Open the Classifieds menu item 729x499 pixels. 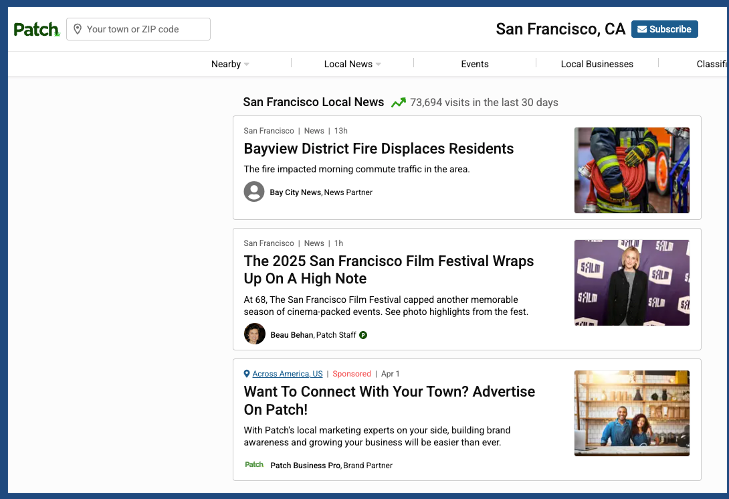711,64
